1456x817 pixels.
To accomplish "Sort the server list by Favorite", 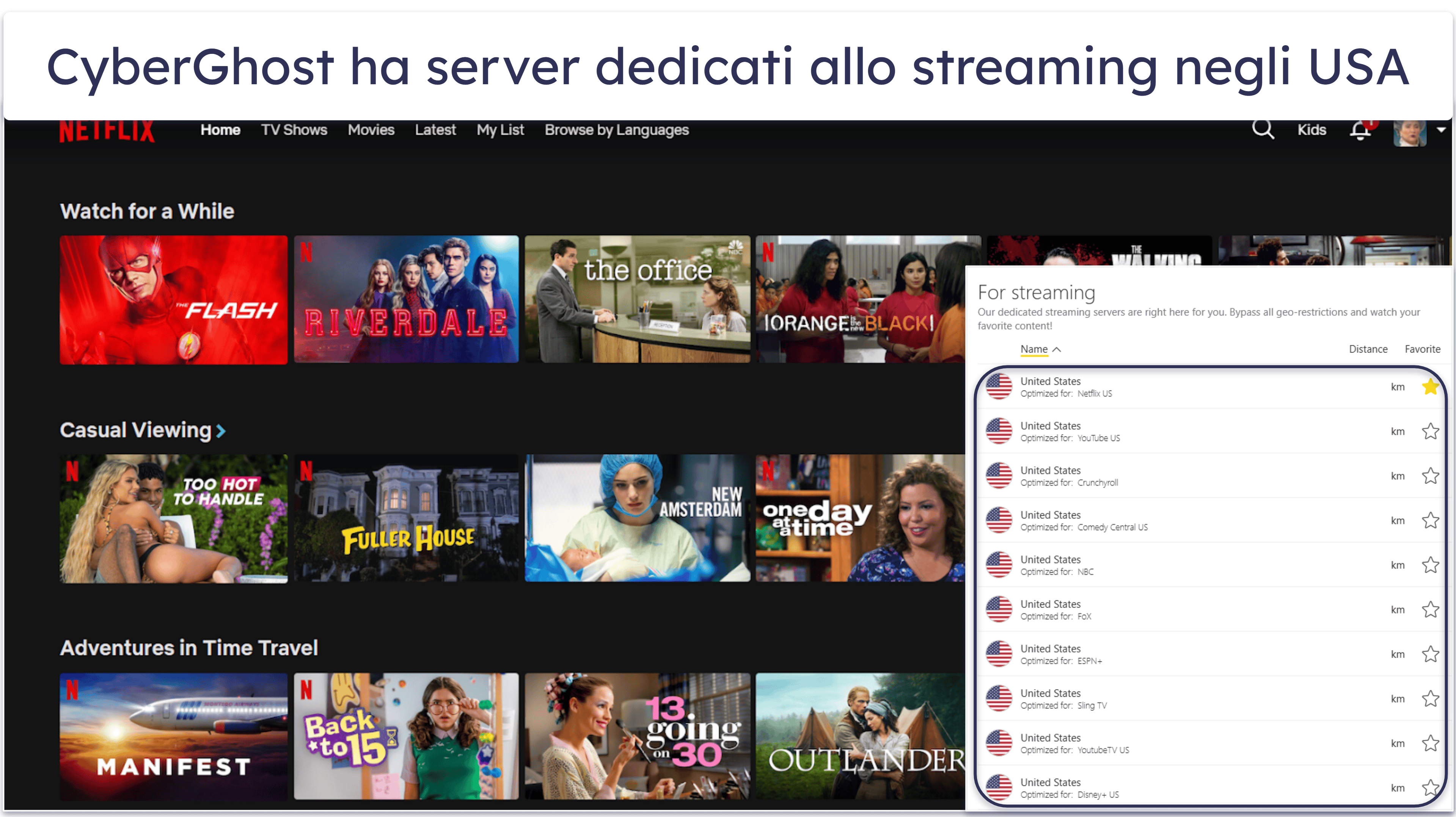I will coord(1422,349).
